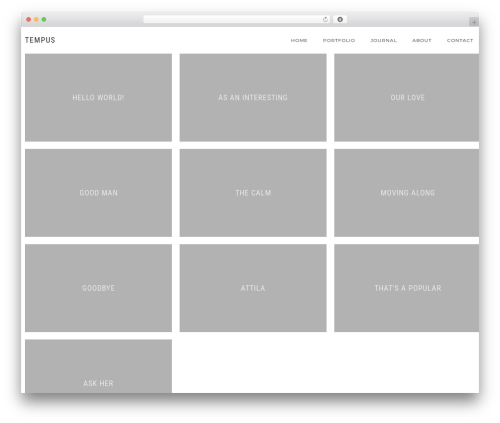This screenshot has width=500, height=423.
Task: Open the MOVING ALONG post tile
Action: pos(407,193)
